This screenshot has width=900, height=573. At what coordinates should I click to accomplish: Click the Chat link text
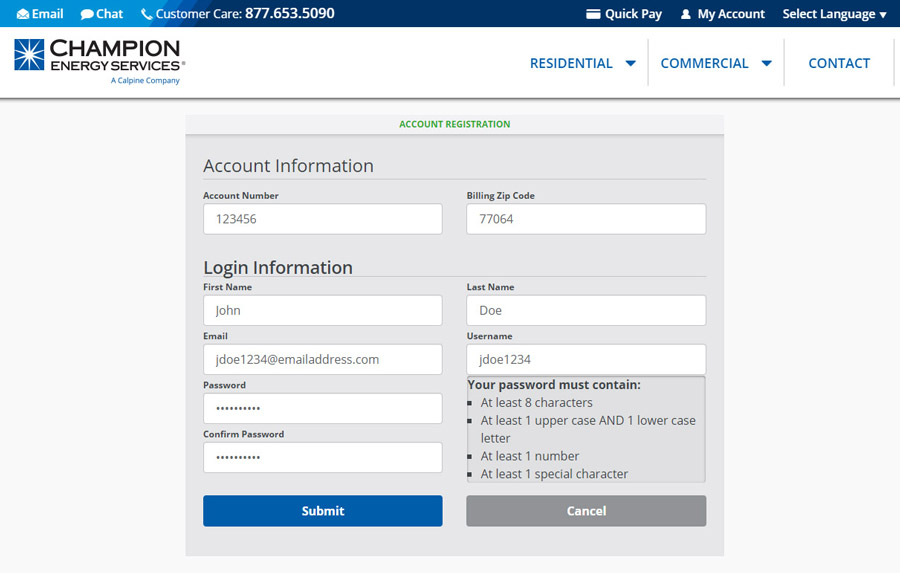tap(110, 14)
